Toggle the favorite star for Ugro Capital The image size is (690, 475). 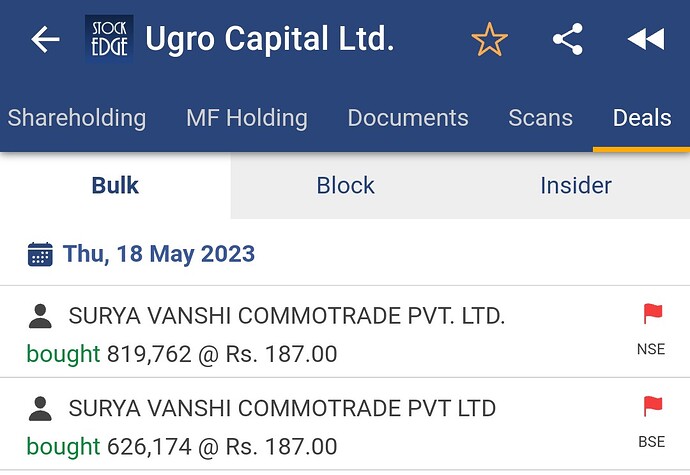click(x=489, y=40)
